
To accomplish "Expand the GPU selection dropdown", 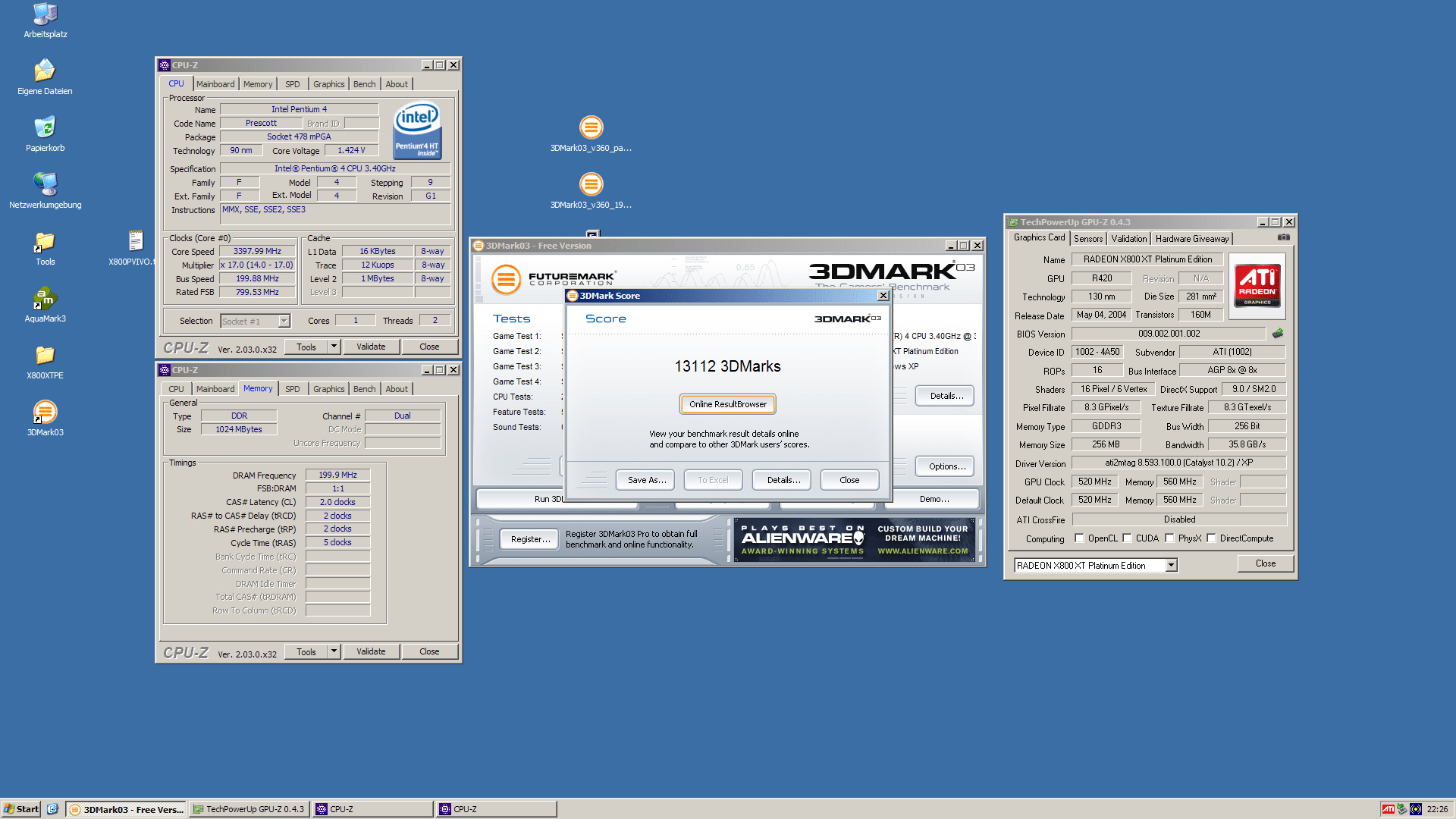I will (x=1171, y=566).
